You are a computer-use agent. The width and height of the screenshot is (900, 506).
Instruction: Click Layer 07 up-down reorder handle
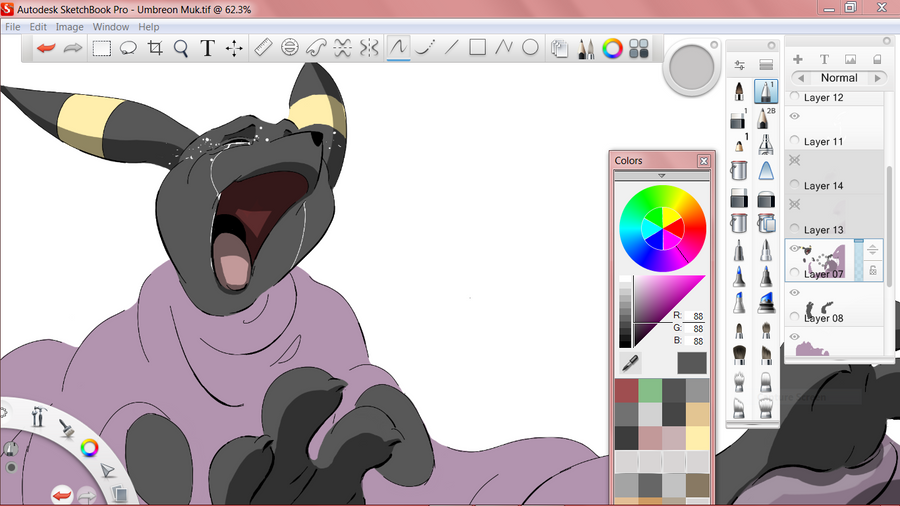tap(872, 250)
